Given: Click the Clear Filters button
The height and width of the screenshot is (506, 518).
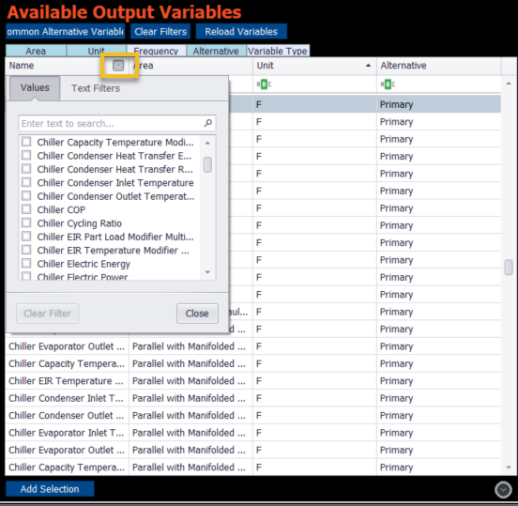Looking at the screenshot, I should click(x=161, y=32).
